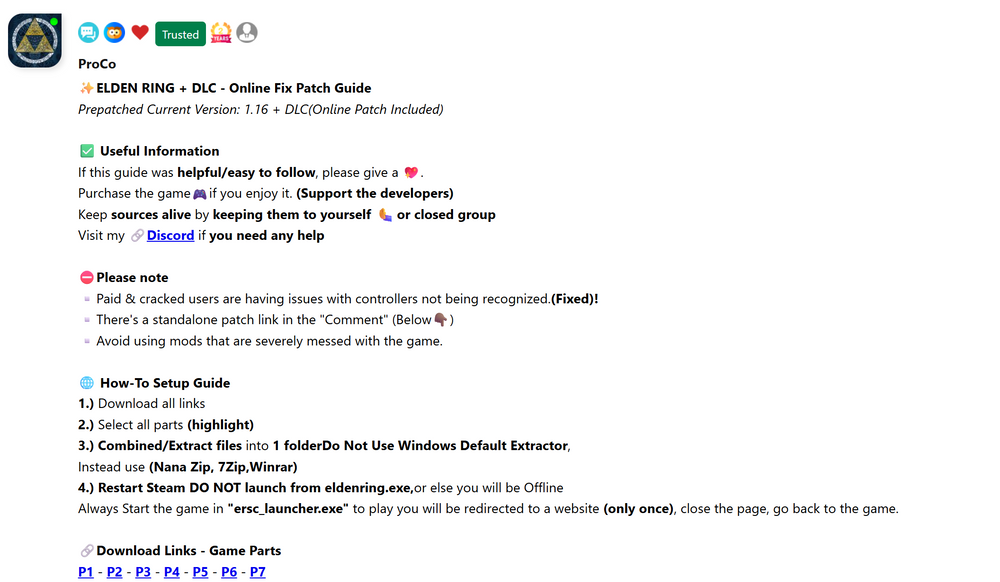The width and height of the screenshot is (1000, 582).
Task: Open the ProCo username profile
Action: pyautogui.click(x=97, y=64)
